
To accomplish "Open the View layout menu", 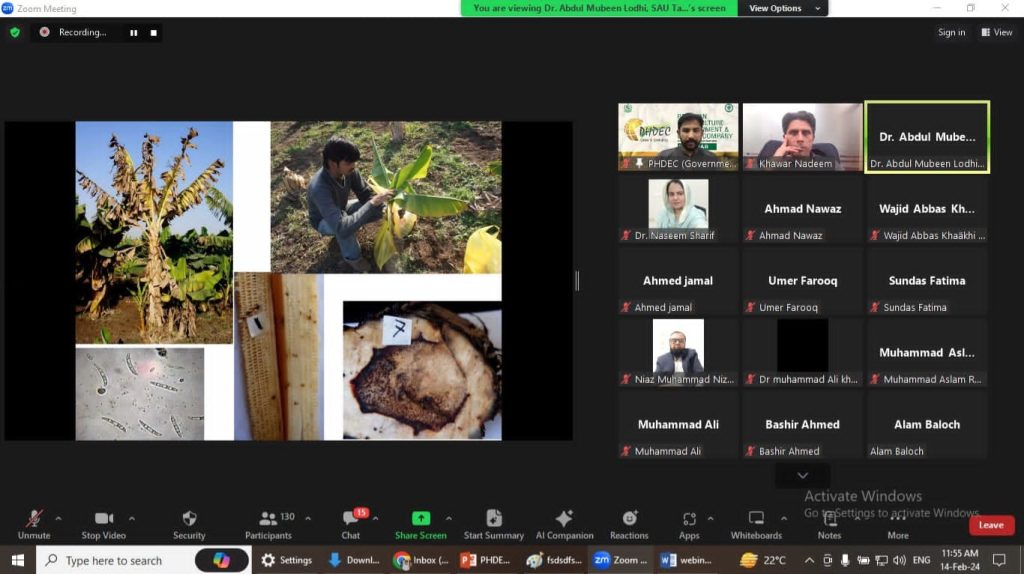I will pyautogui.click(x=997, y=32).
